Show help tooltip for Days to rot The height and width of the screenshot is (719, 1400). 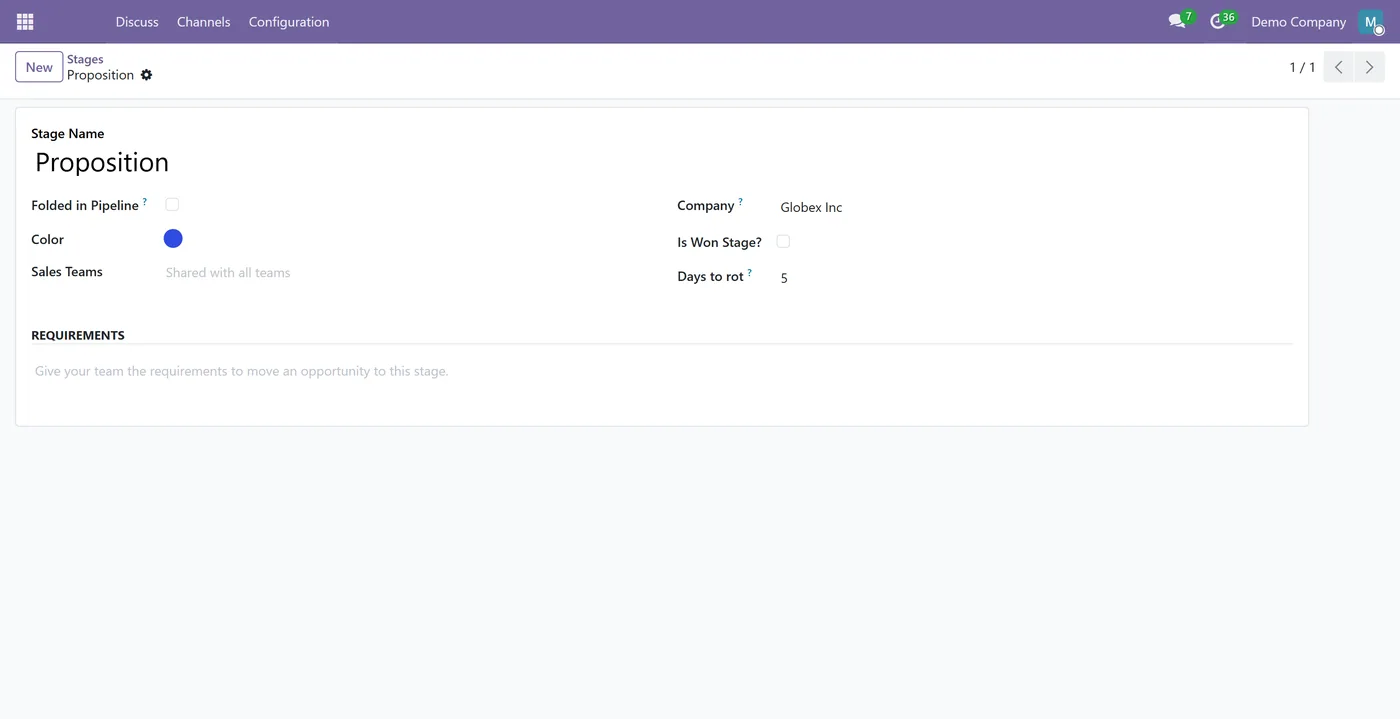coord(749,273)
